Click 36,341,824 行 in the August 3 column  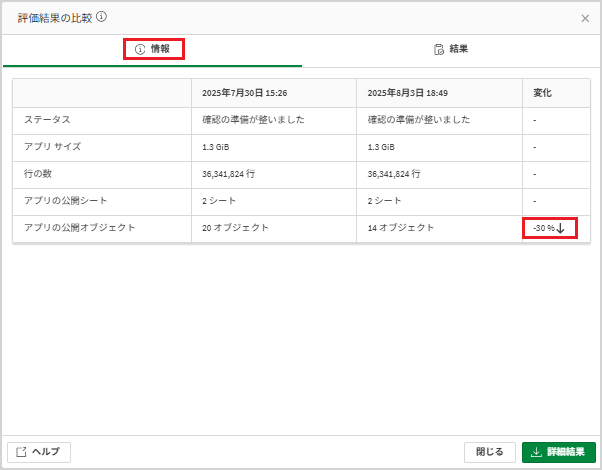coord(394,174)
